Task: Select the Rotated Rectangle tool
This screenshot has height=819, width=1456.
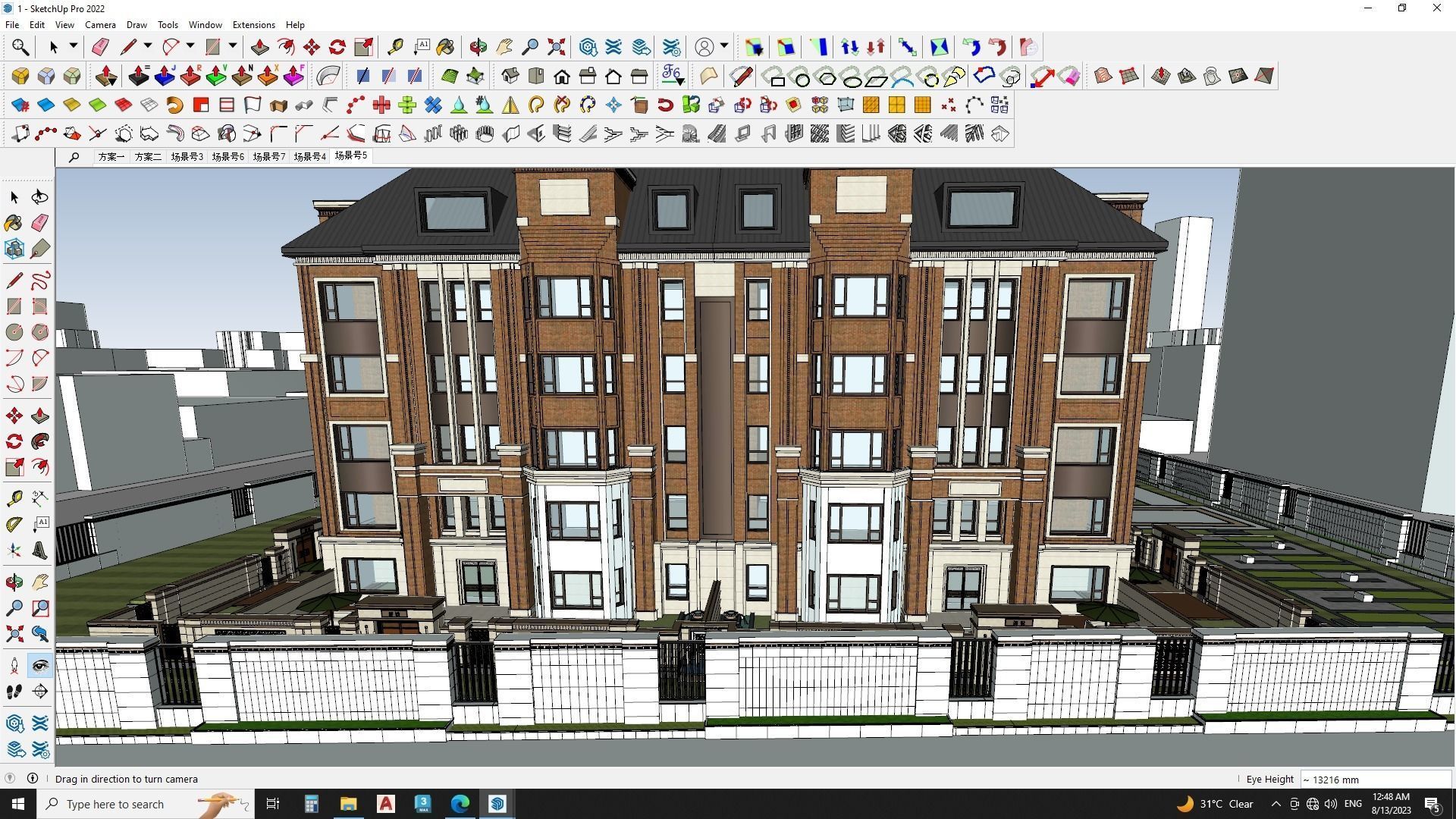Action: [x=39, y=306]
